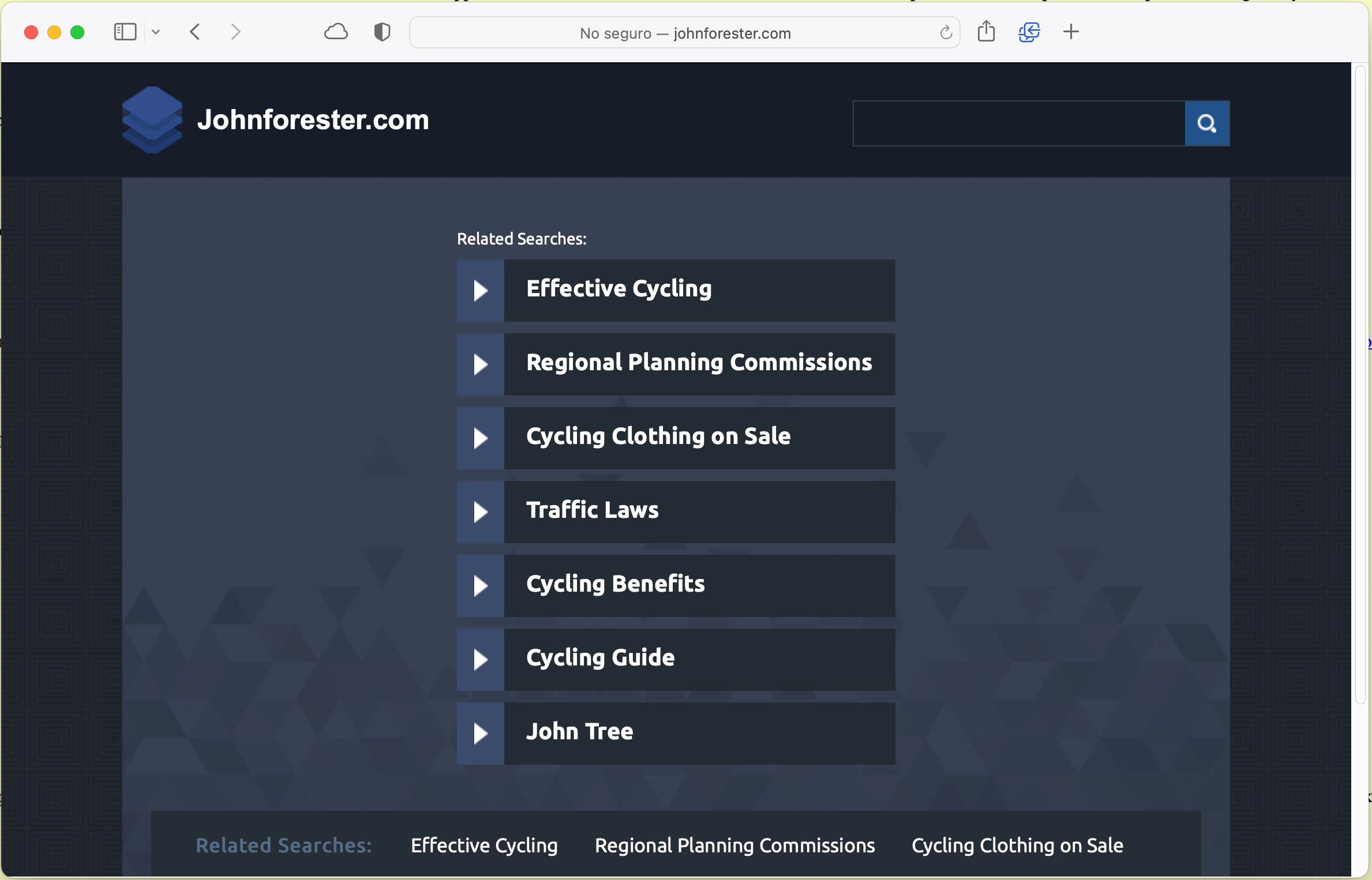Click the Johnforester.com stacked-layers logo
Image resolution: width=1372 pixels, height=880 pixels.
pos(152,120)
